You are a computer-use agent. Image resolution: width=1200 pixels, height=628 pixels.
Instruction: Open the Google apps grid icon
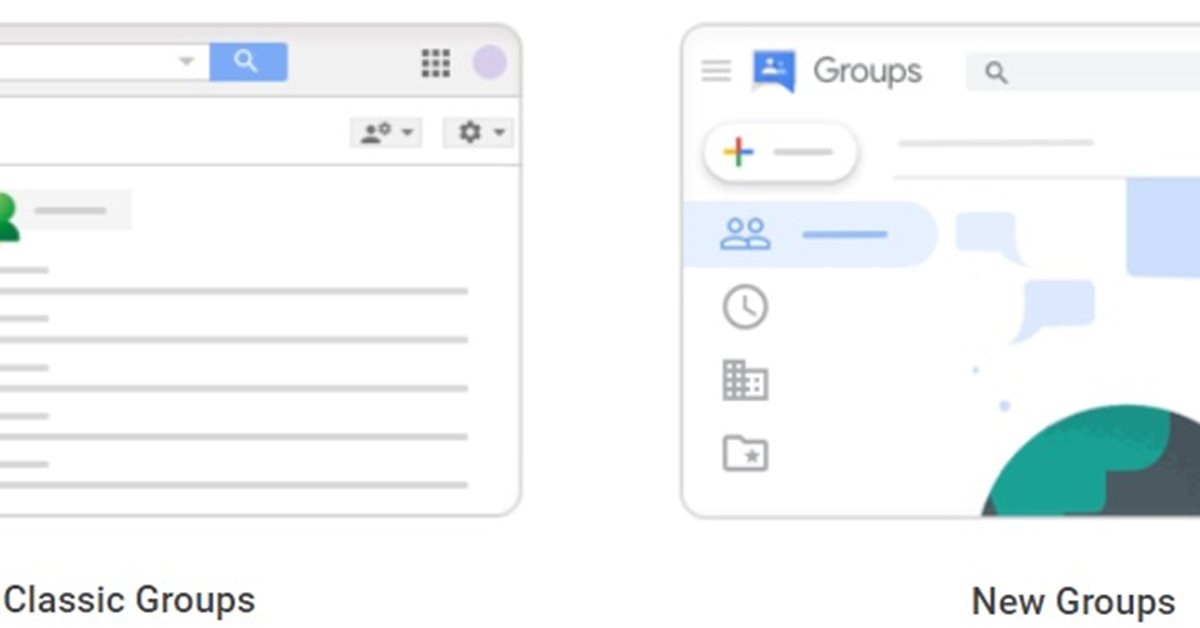point(435,63)
